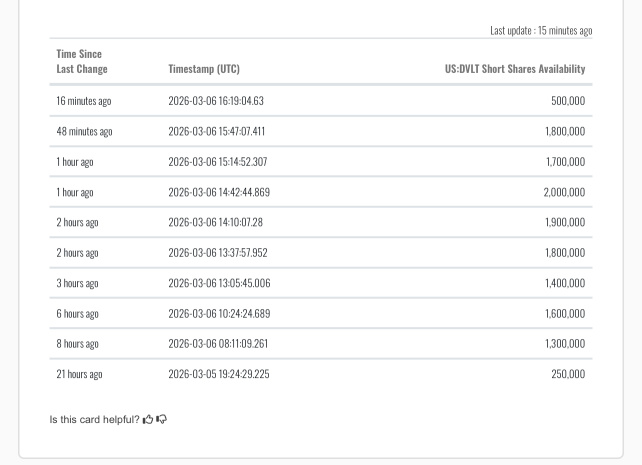Click the thumbs down not helpful icon
This screenshot has width=642, height=465.
tap(161, 419)
